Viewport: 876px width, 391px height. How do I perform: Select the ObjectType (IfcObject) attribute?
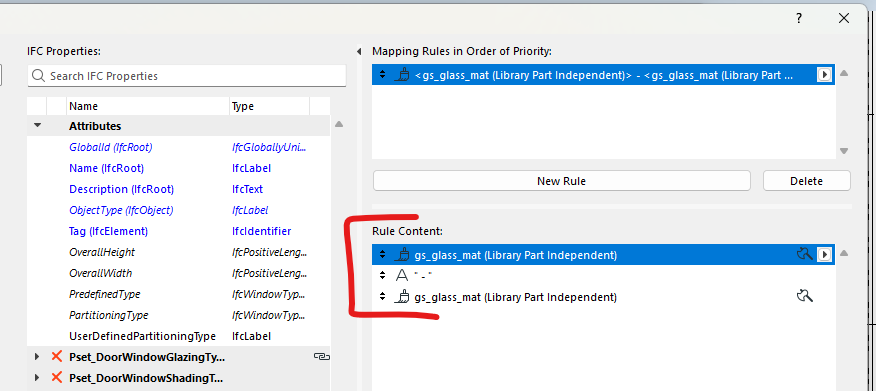coord(121,210)
